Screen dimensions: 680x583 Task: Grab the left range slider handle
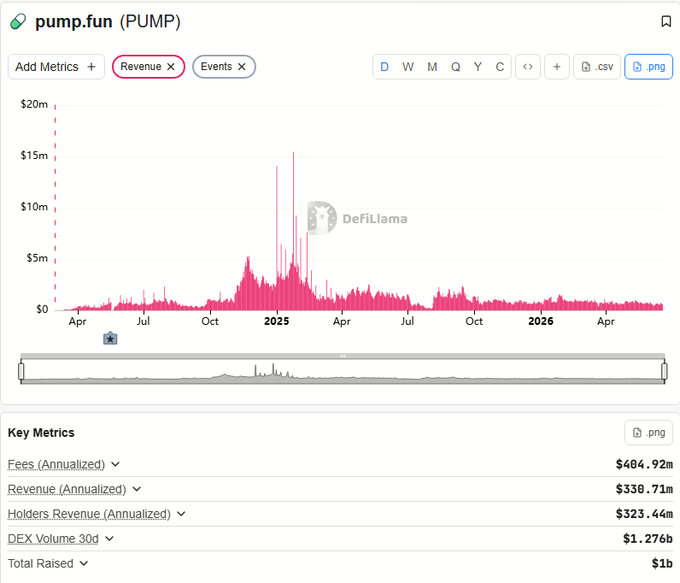tap(21, 371)
